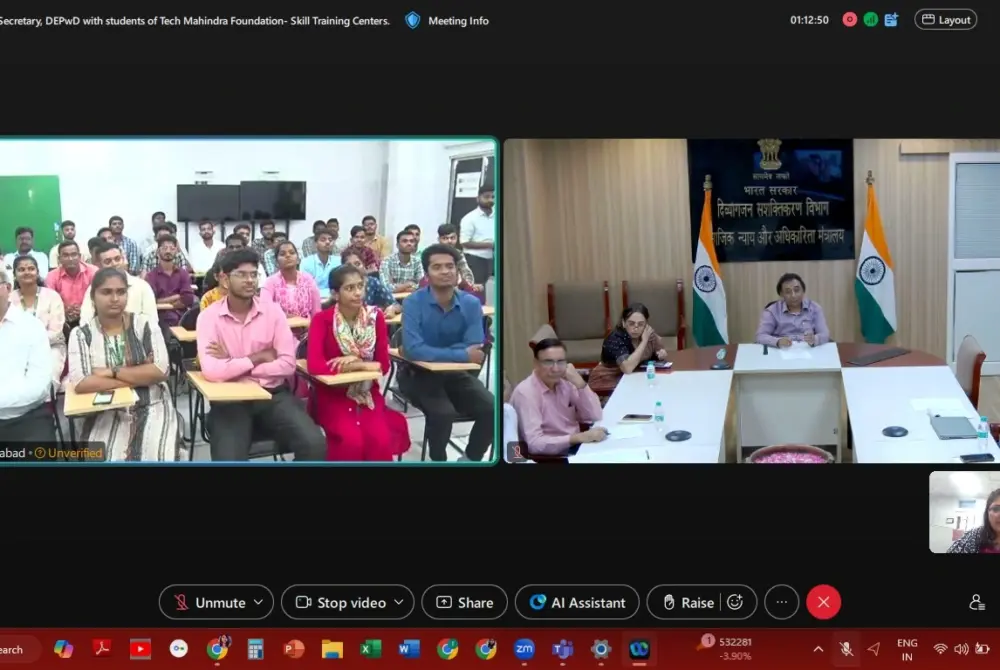This screenshot has width=1000, height=670.
Task: Click the blue notes icon in header
Action: pos(891,20)
